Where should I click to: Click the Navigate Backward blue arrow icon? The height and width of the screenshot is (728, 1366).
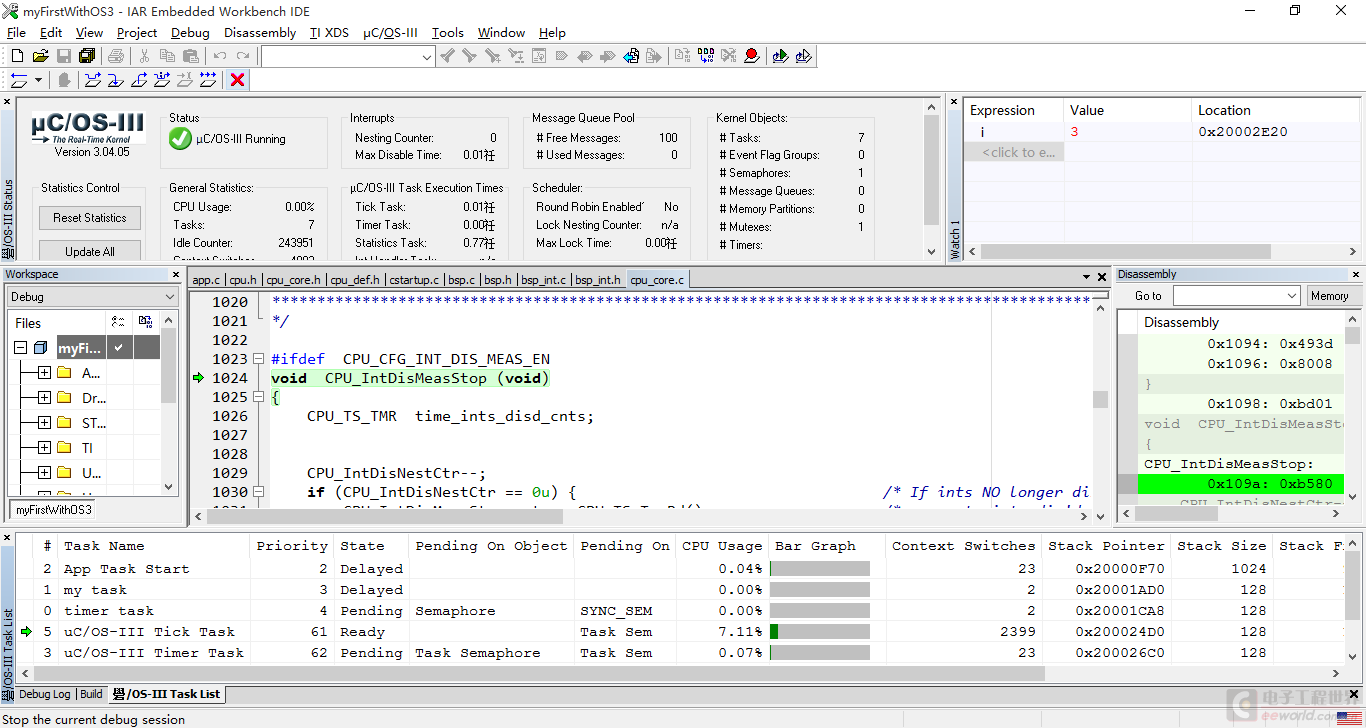tap(631, 56)
